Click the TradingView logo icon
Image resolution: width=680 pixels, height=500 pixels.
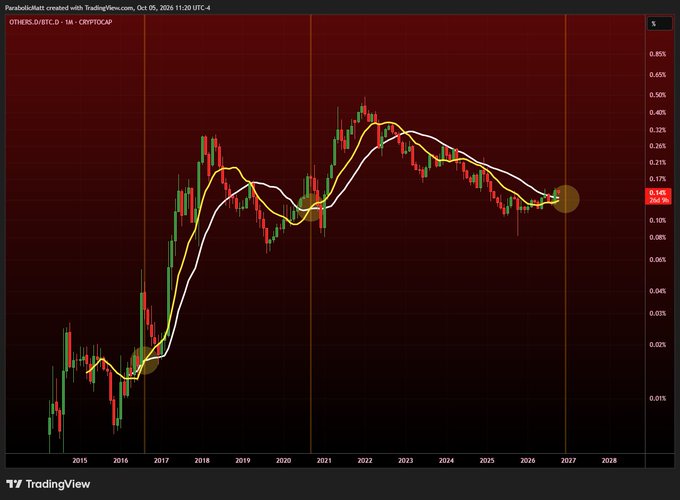pos(14,484)
